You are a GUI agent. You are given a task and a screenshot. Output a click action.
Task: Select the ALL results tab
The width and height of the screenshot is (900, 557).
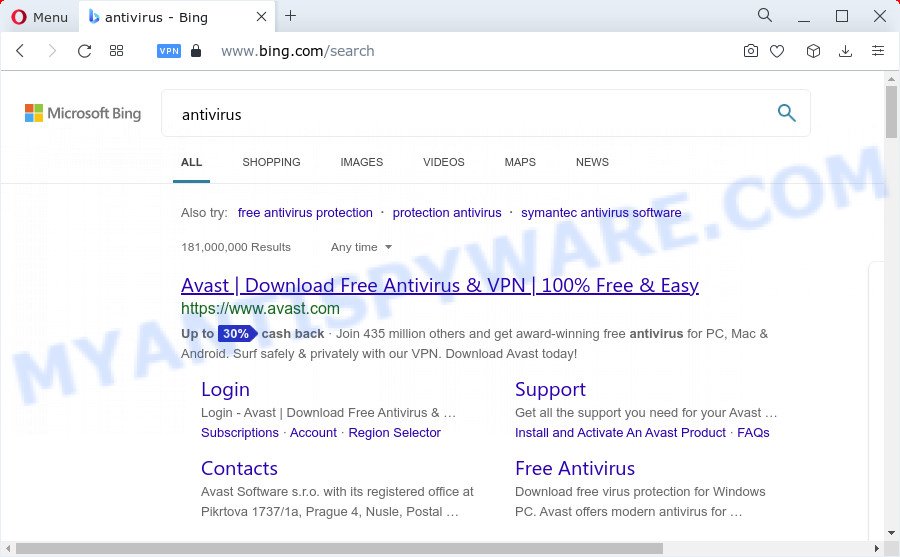191,162
